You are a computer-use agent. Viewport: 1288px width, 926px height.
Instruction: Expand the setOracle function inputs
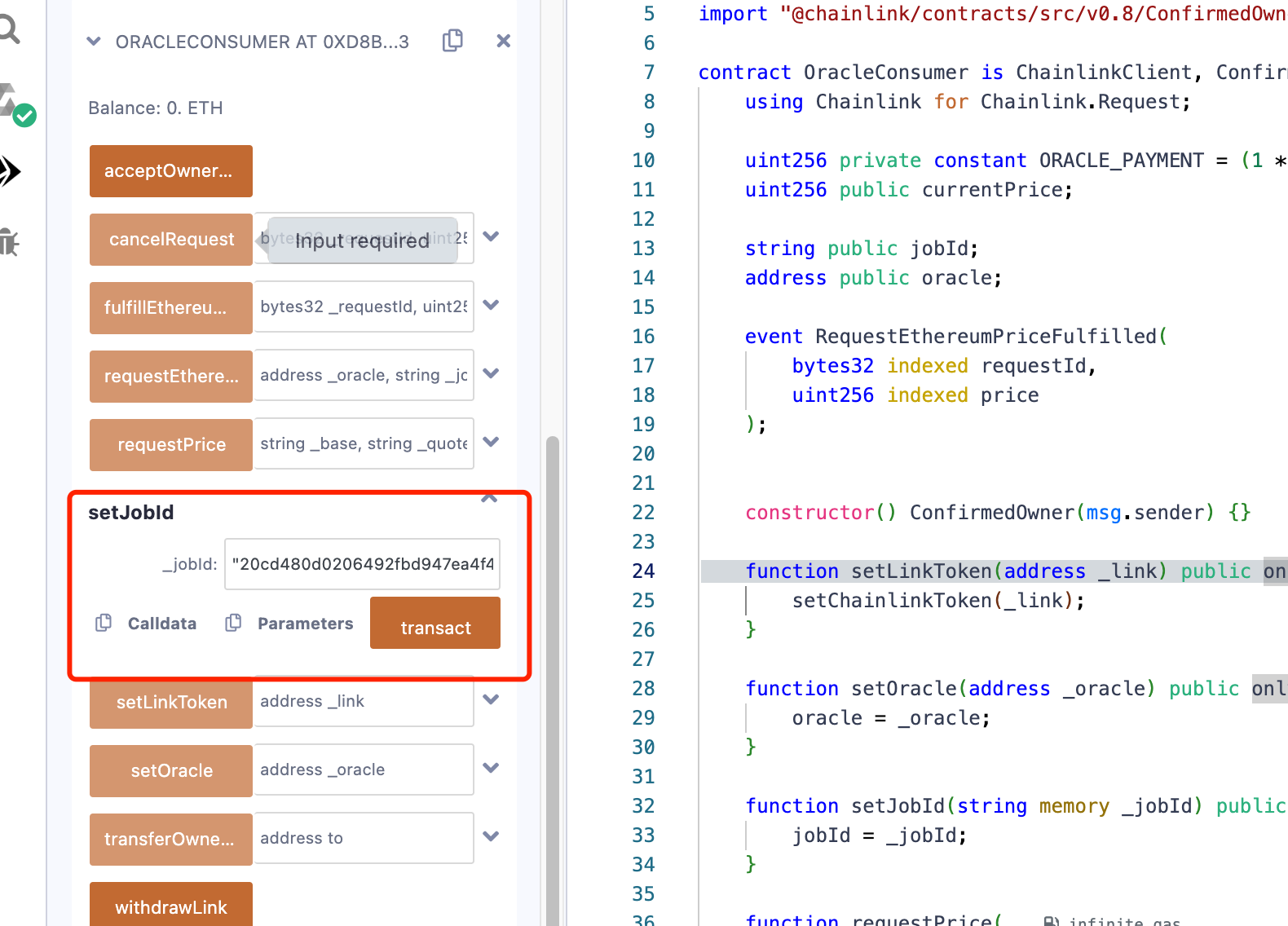click(491, 768)
